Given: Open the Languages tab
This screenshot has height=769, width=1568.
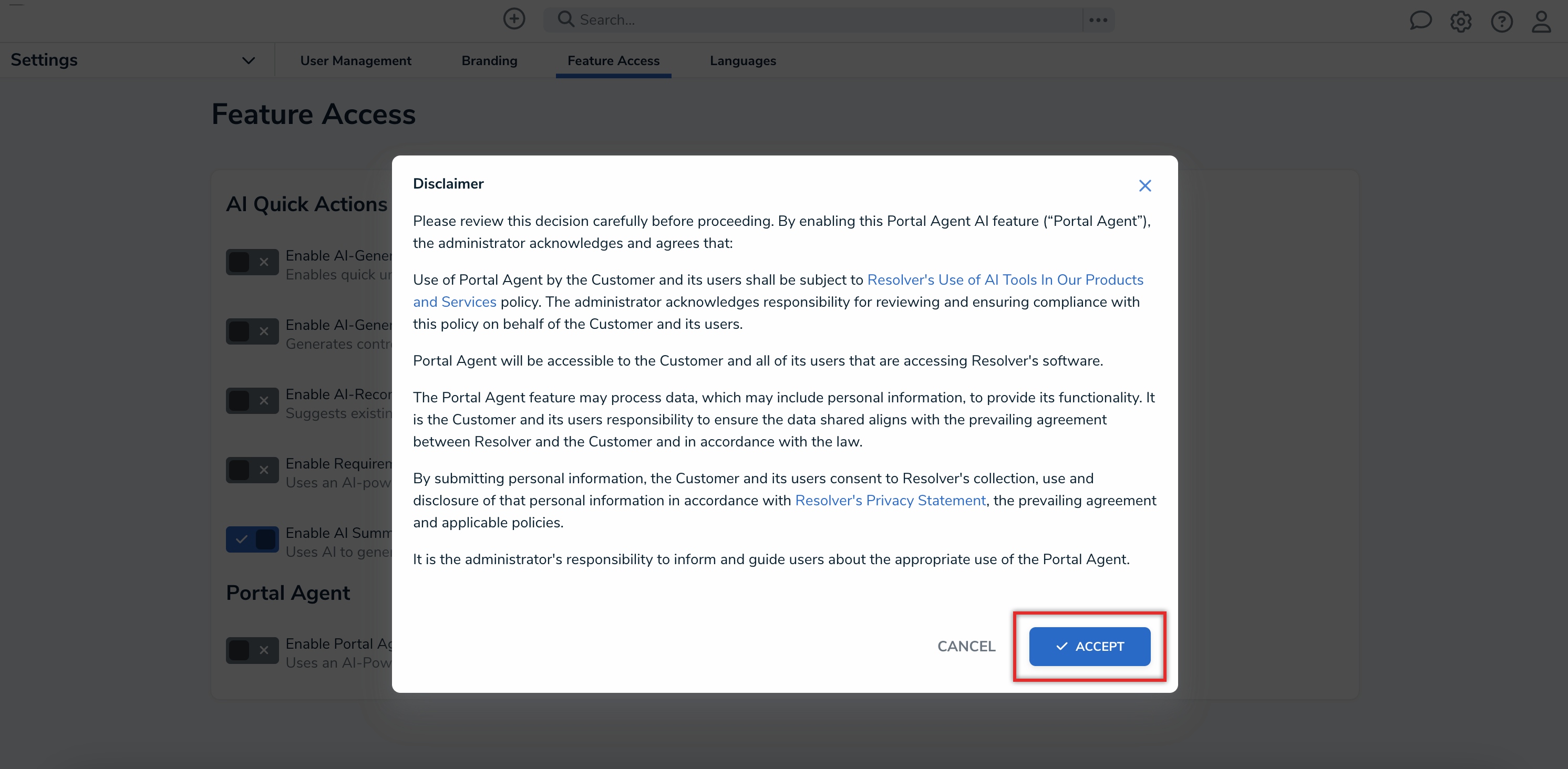Looking at the screenshot, I should point(742,61).
